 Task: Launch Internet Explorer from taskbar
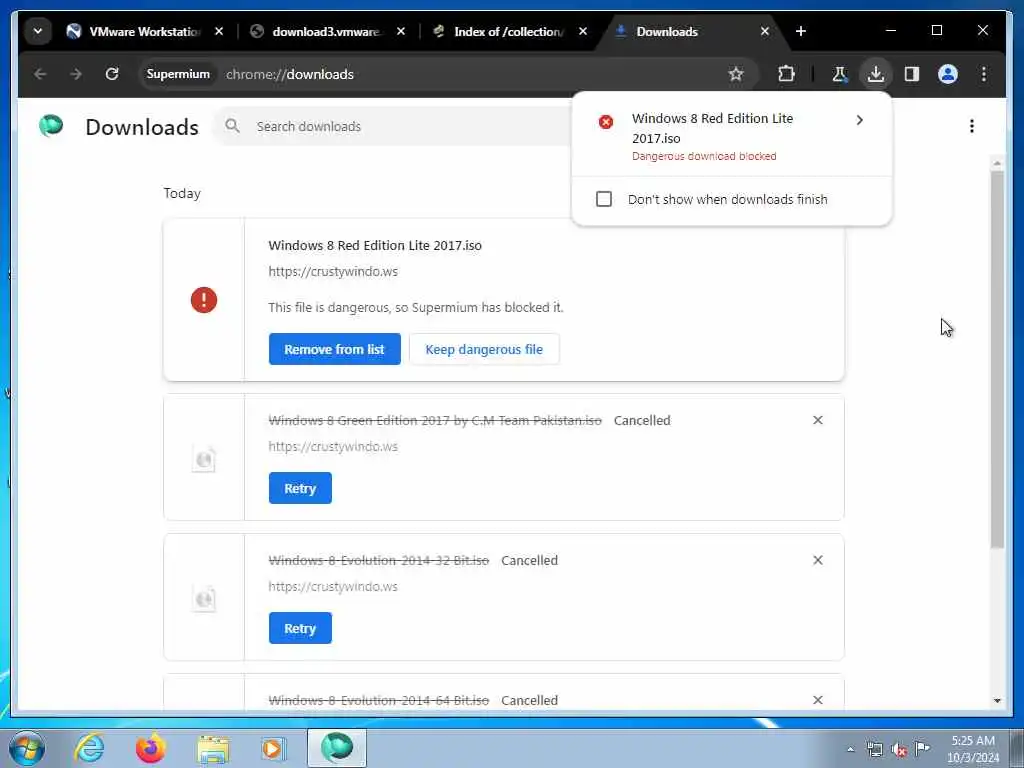[89, 748]
